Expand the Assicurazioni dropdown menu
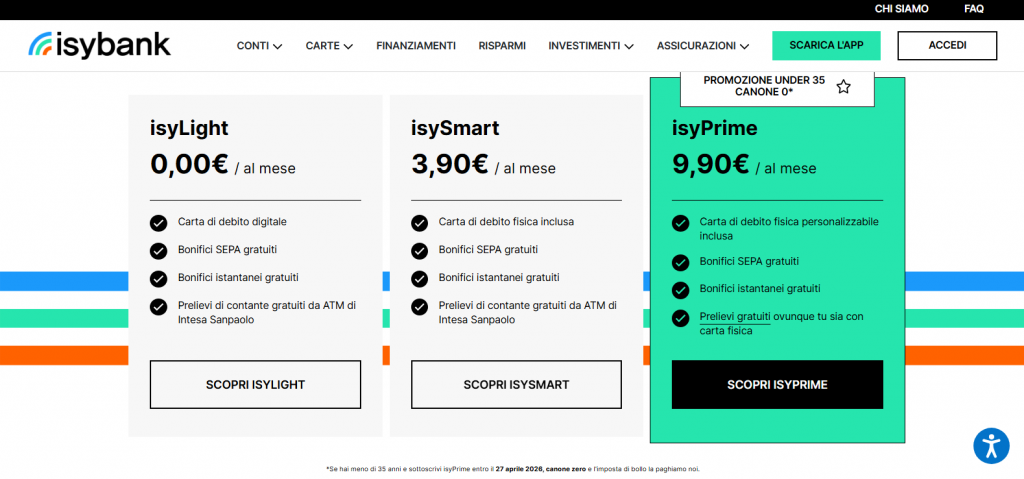The image size is (1024, 479). click(x=703, y=46)
